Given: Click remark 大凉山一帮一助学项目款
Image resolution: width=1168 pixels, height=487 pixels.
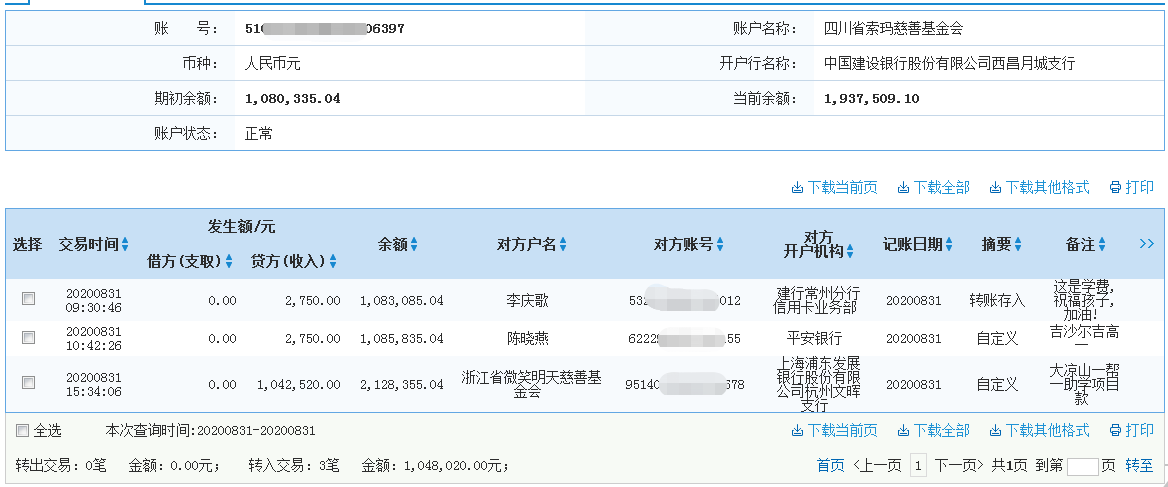Looking at the screenshot, I should [1083, 384].
